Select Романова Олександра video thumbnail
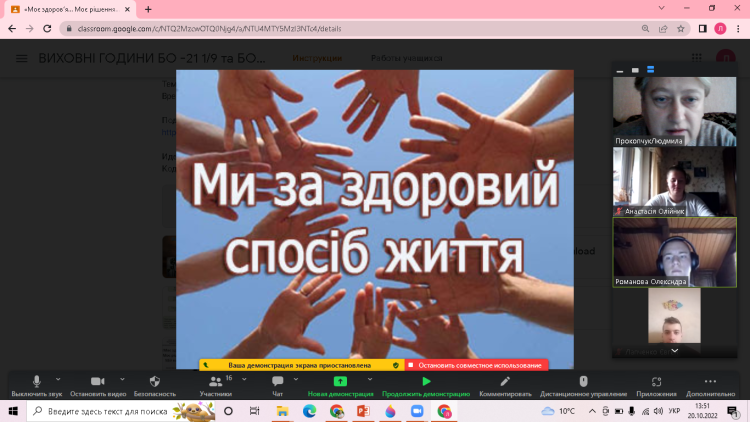Screen dimensions: 750x422 point(674,250)
